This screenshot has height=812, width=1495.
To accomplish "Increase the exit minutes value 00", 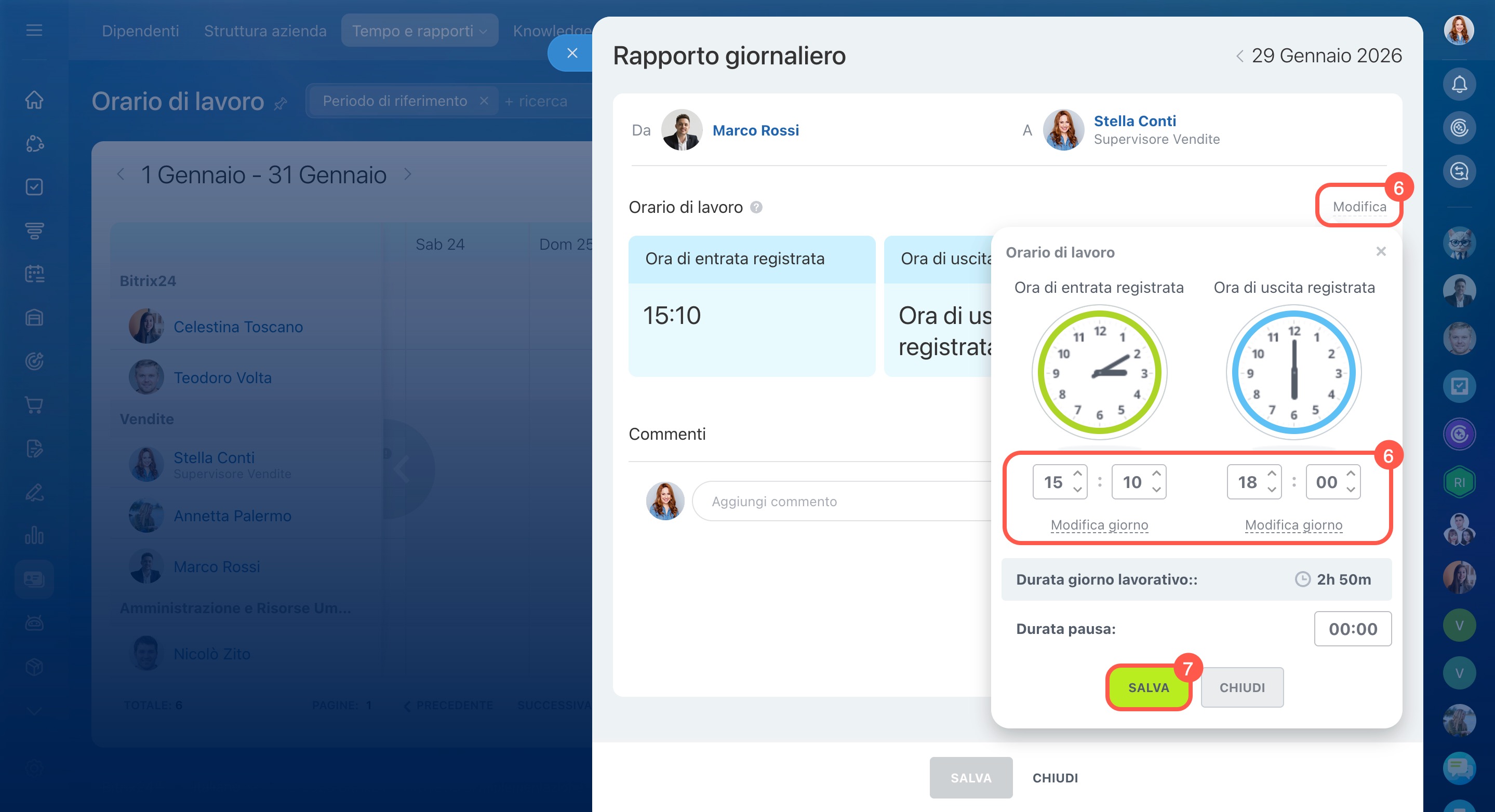I will pos(1351,474).
